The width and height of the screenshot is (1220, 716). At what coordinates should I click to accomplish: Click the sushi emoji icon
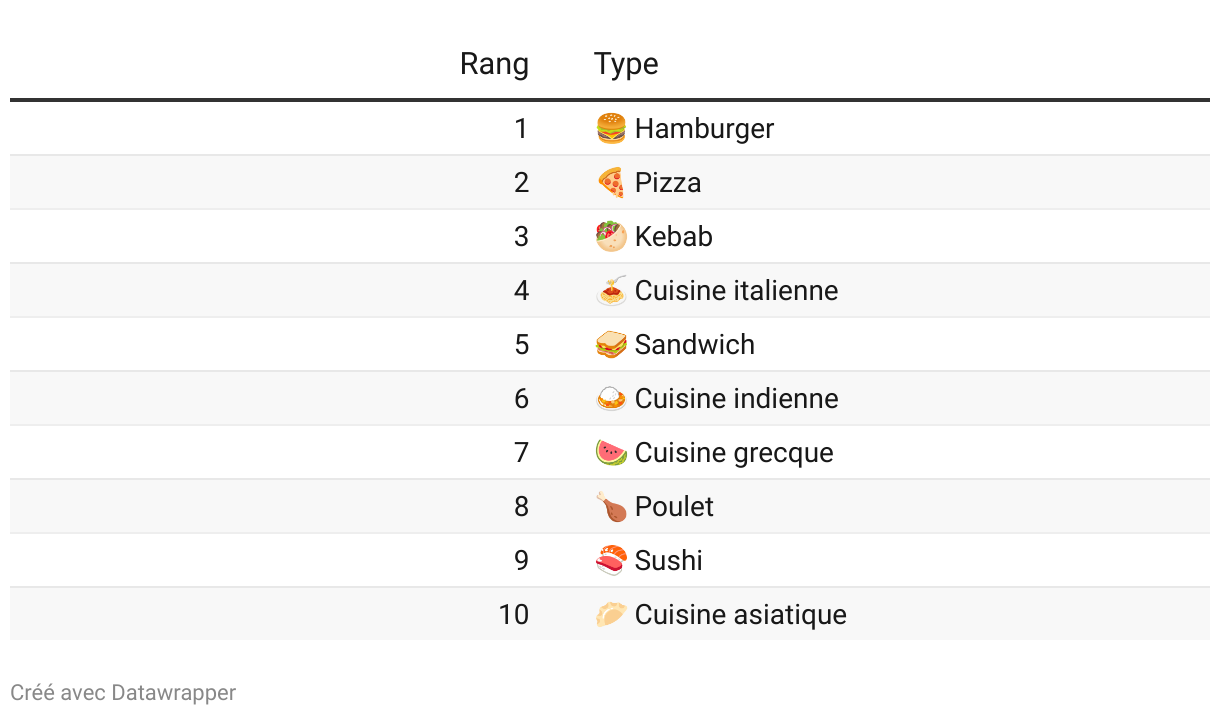(x=611, y=560)
